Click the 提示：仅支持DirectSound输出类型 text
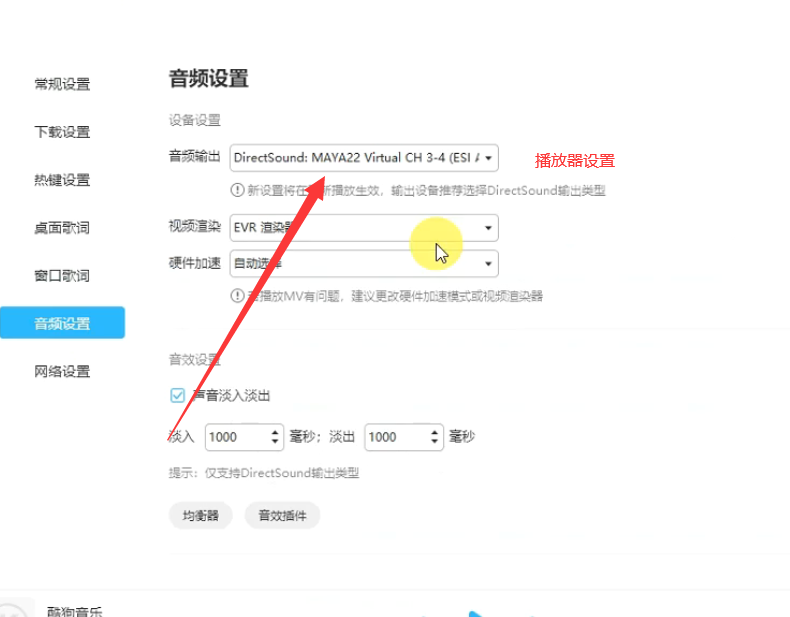 (x=264, y=473)
